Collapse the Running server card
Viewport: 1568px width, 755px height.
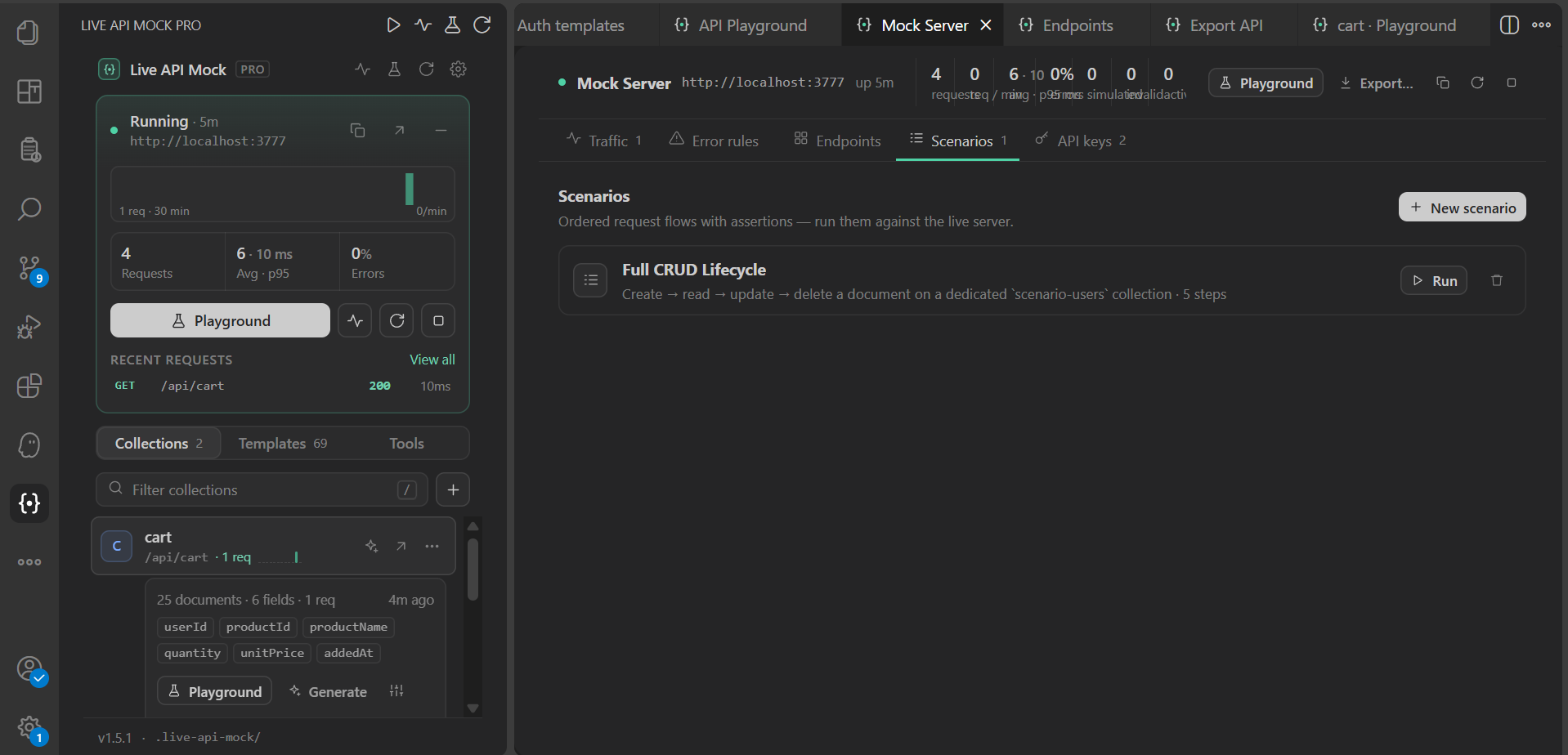pos(441,131)
